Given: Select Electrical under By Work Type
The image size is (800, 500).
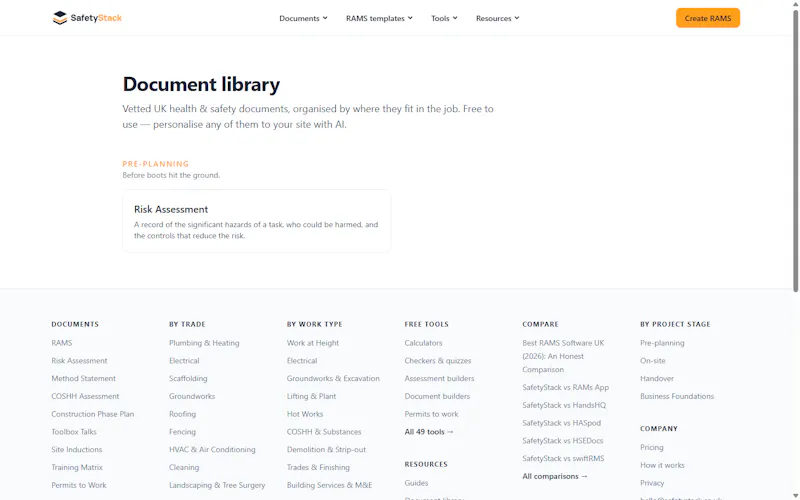Looking at the screenshot, I should (302, 361).
